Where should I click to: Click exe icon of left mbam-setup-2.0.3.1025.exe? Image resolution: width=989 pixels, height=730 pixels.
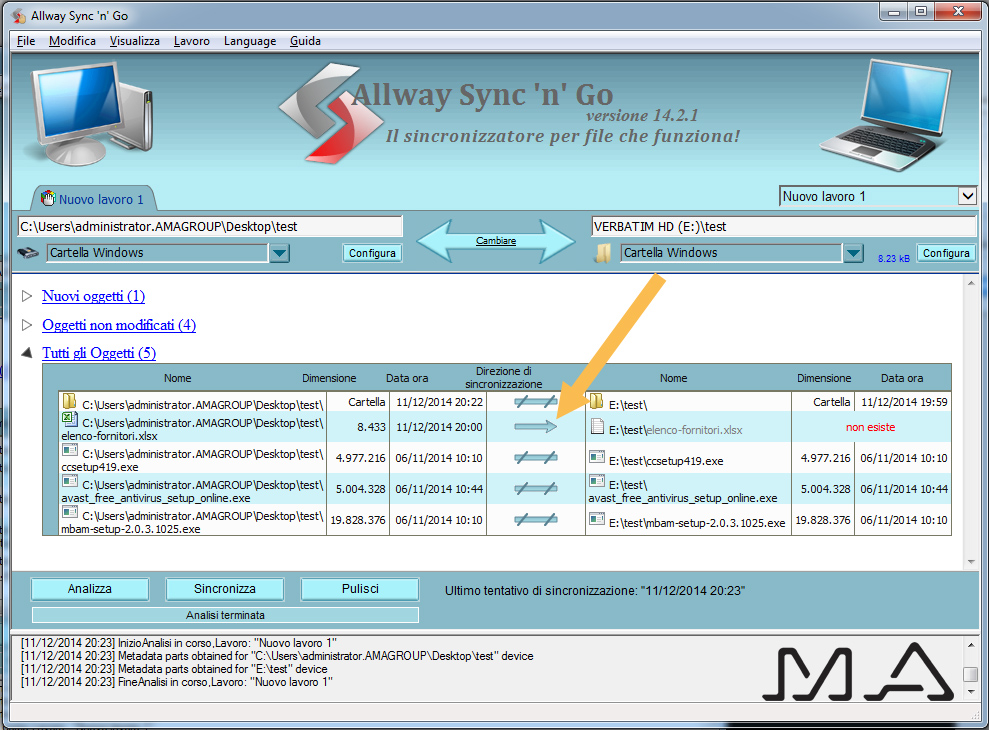[x=69, y=512]
